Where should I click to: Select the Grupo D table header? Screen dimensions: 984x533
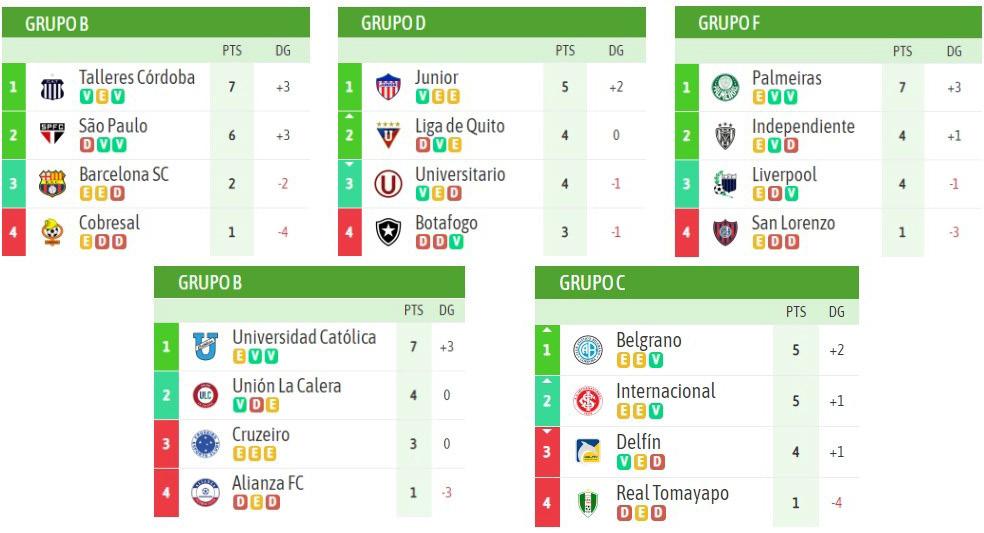492,23
